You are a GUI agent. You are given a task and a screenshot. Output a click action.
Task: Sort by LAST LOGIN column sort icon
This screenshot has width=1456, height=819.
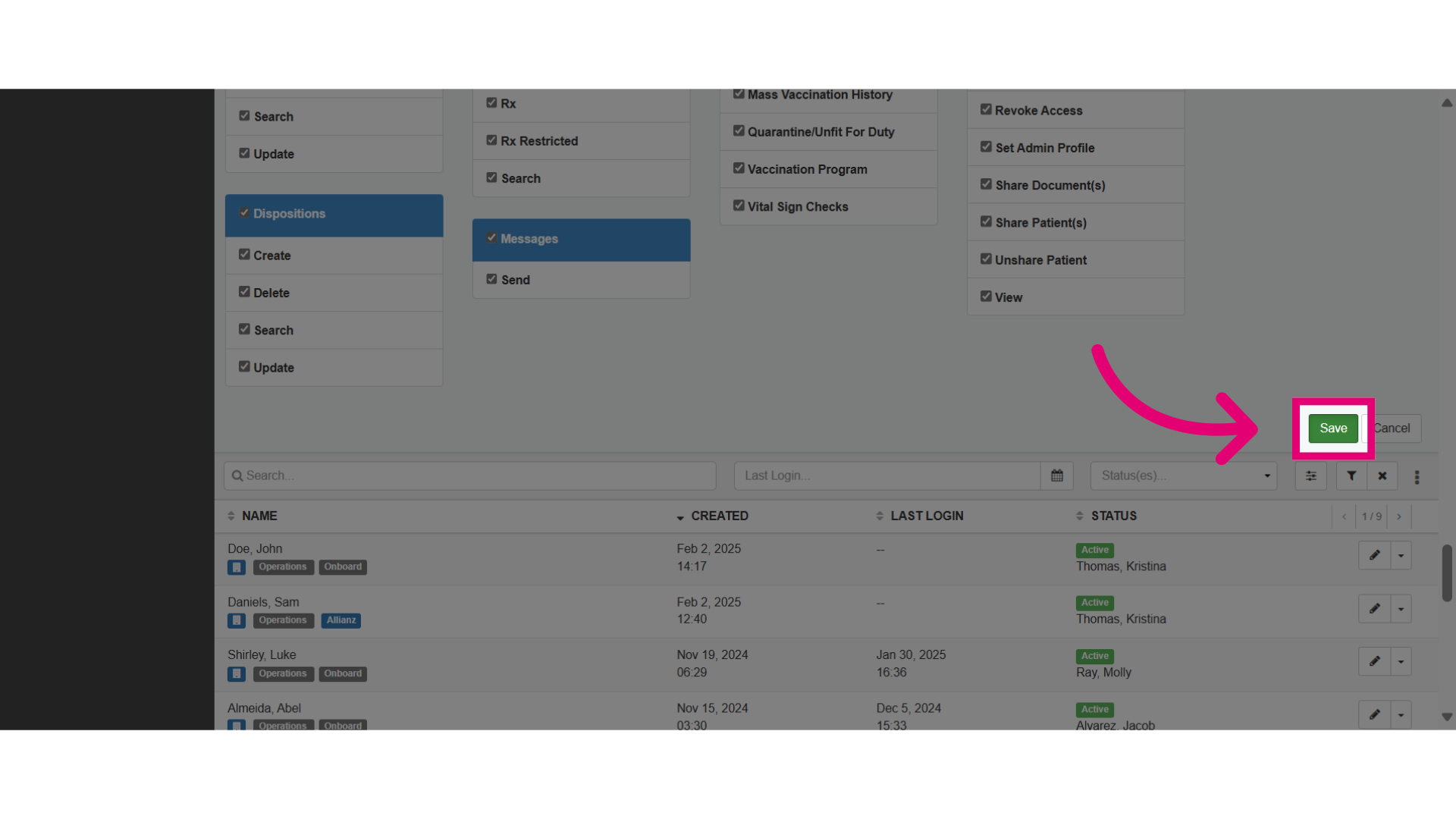coord(880,516)
